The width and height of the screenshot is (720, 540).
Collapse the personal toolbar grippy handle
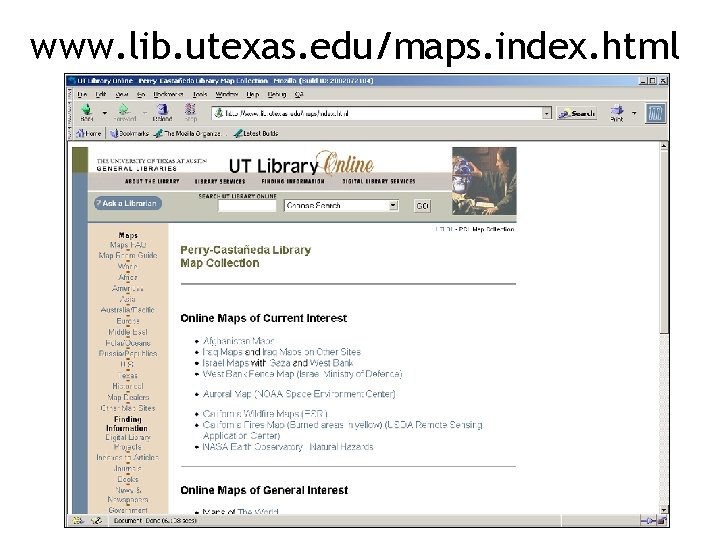(x=70, y=134)
